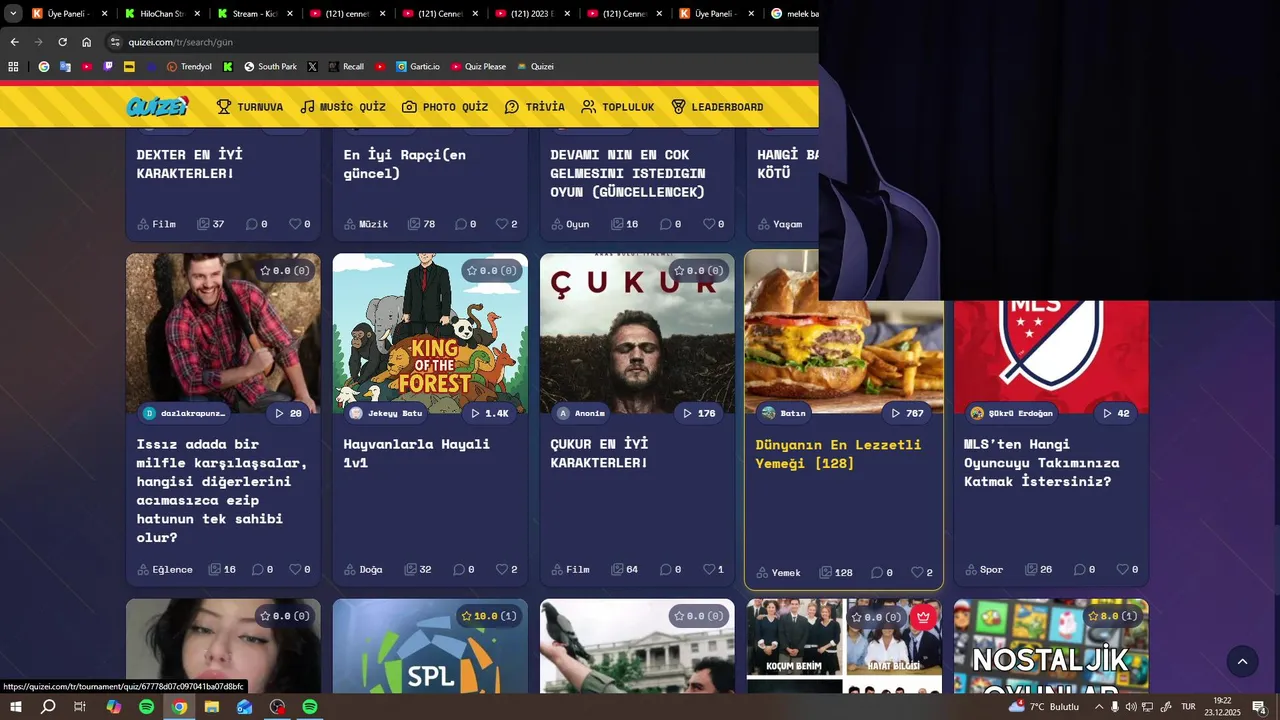Open the Nostaljik Oyunlar quiz thumbnail
The image size is (1280, 720).
tap(1051, 645)
